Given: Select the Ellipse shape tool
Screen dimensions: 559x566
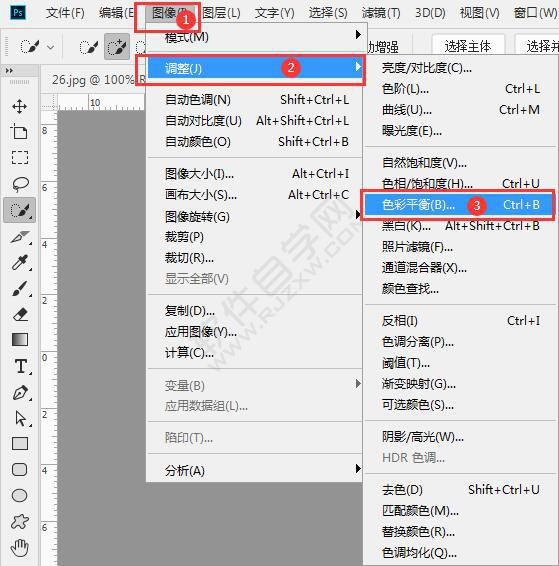Looking at the screenshot, I should pos(19,496).
